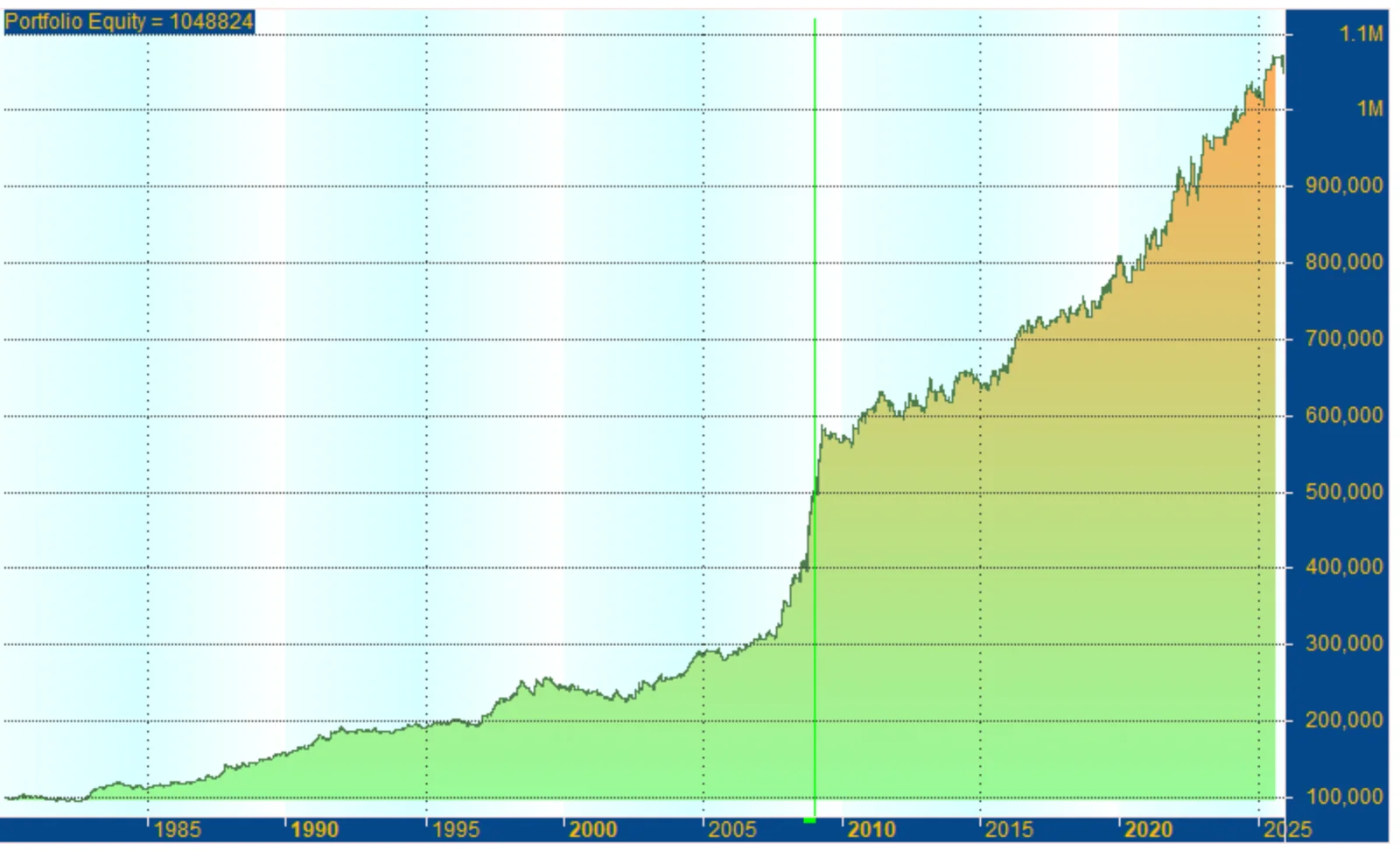Click the 700,000 axis value
The width and height of the screenshot is (1400, 850).
click(1344, 339)
